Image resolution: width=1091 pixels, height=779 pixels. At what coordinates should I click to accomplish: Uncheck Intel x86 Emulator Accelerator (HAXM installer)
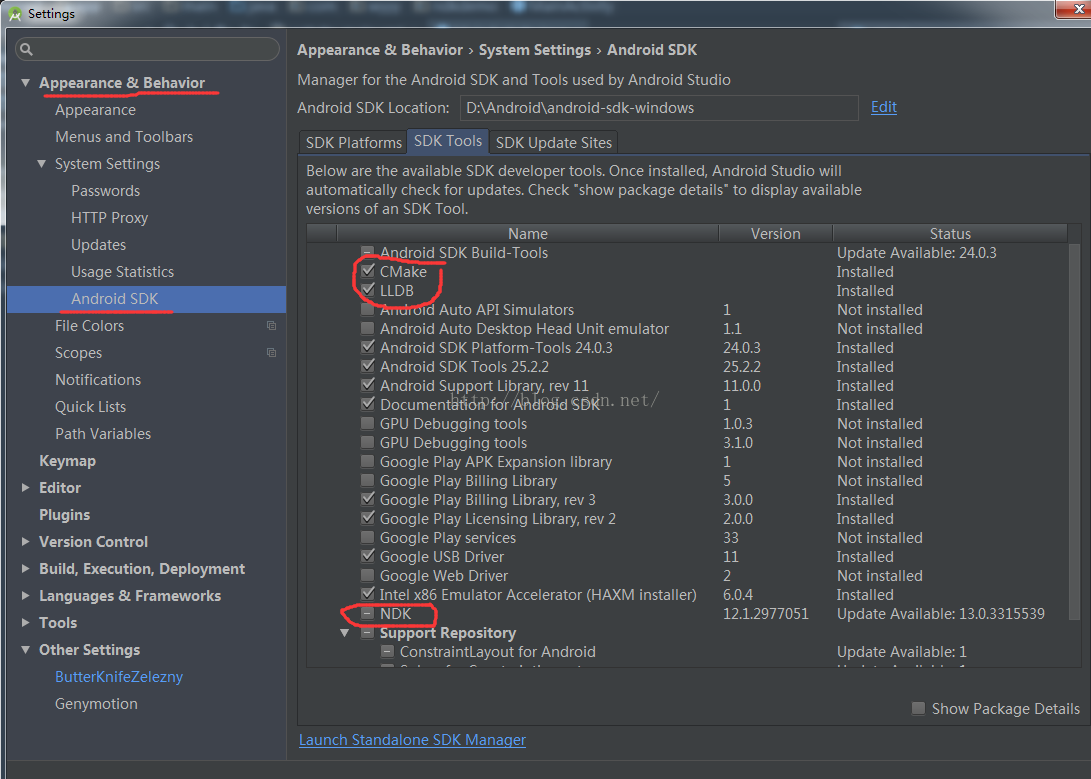pyautogui.click(x=368, y=594)
